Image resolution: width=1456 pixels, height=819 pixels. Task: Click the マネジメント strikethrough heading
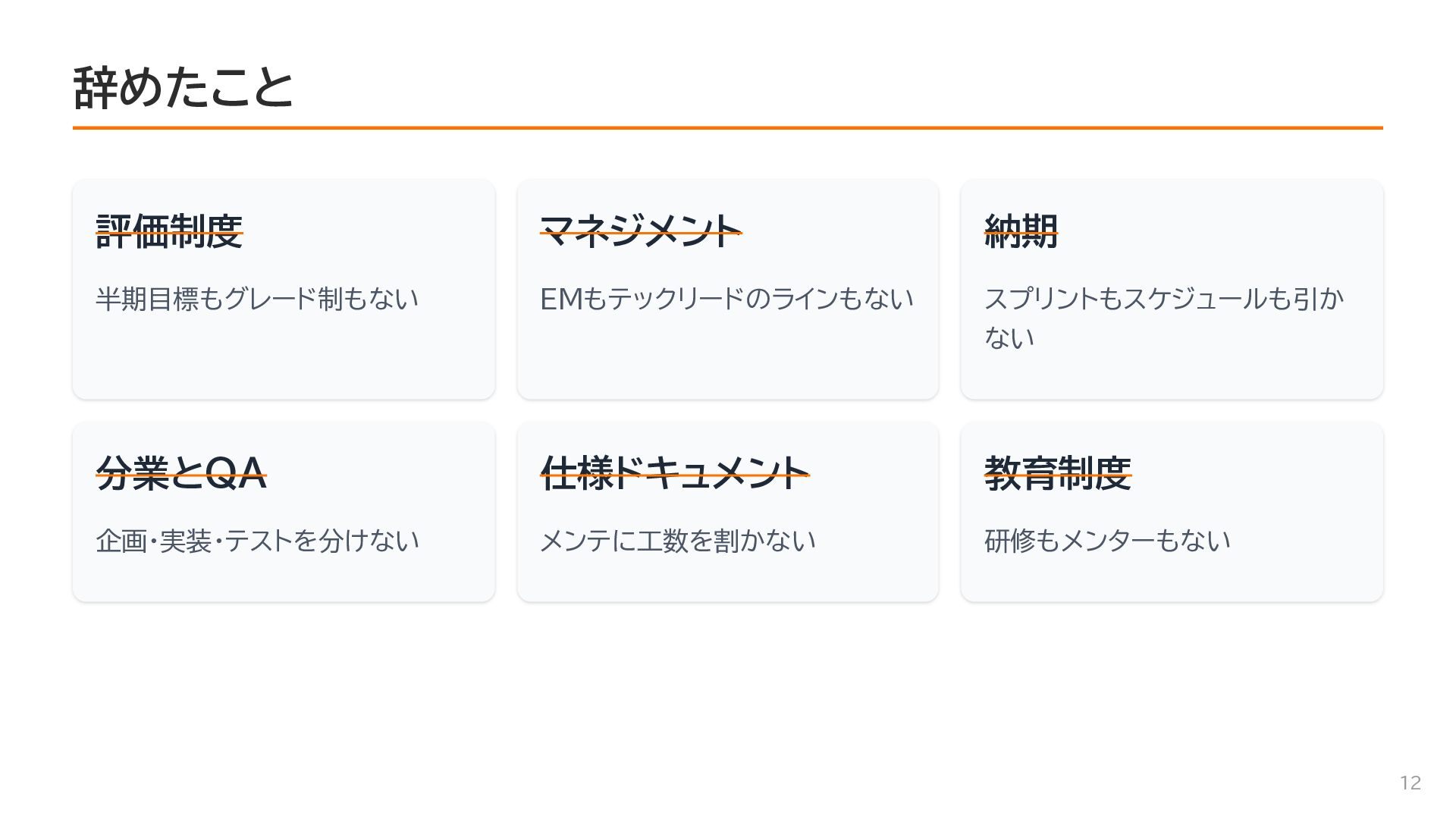[x=641, y=231]
